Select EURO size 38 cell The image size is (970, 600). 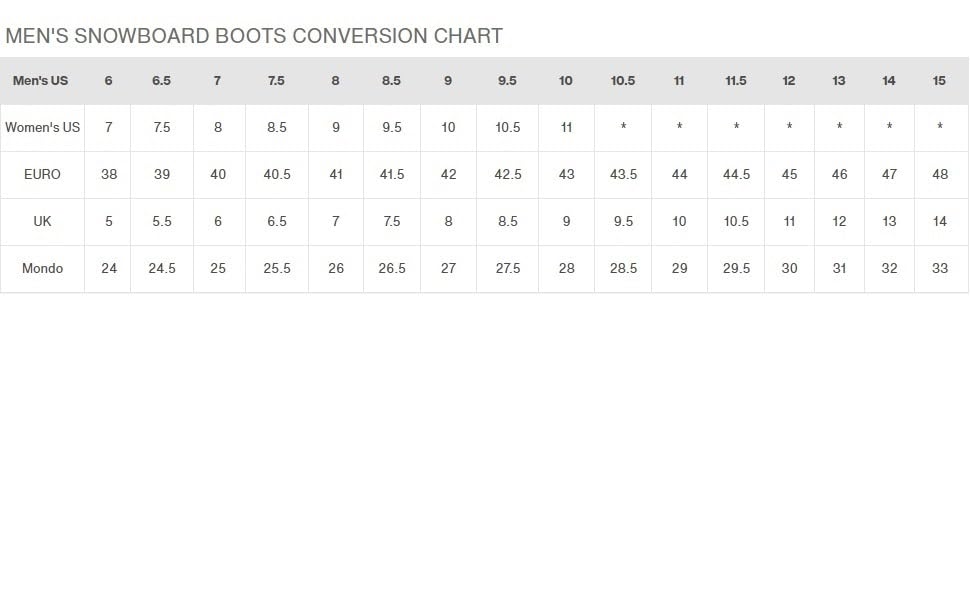[109, 174]
